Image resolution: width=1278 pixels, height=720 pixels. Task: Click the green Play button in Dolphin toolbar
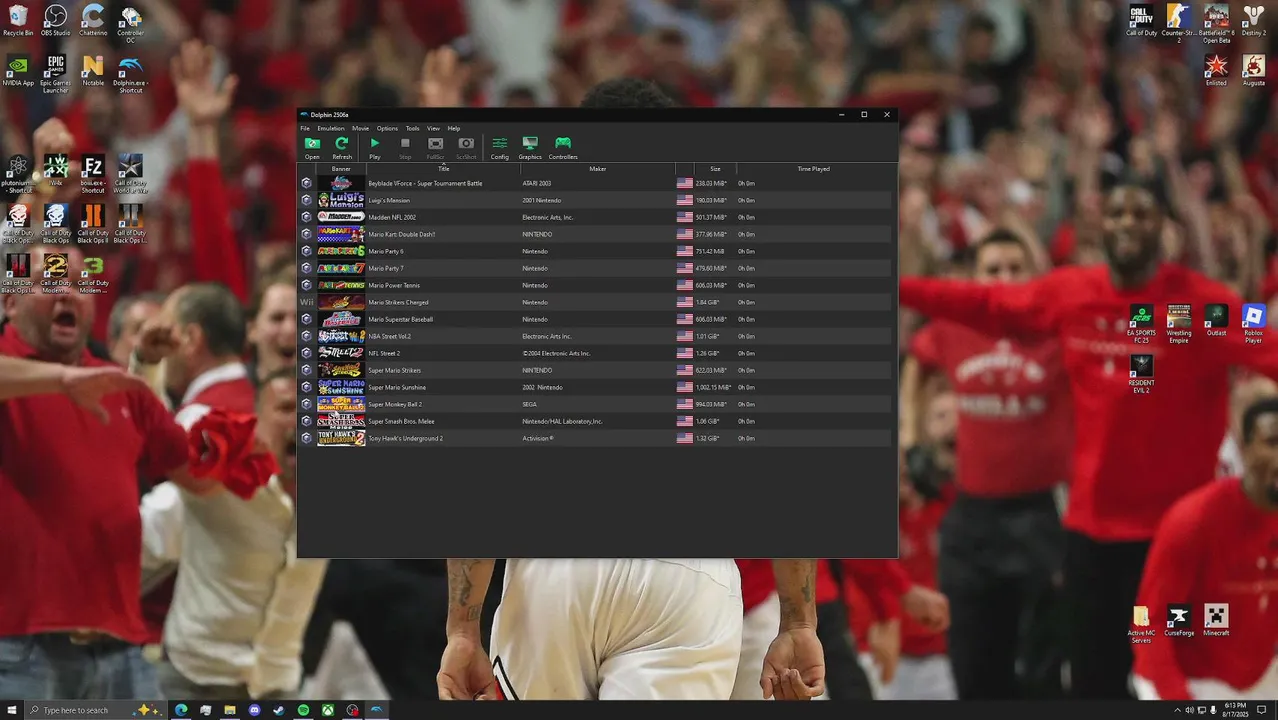pyautogui.click(x=374, y=148)
